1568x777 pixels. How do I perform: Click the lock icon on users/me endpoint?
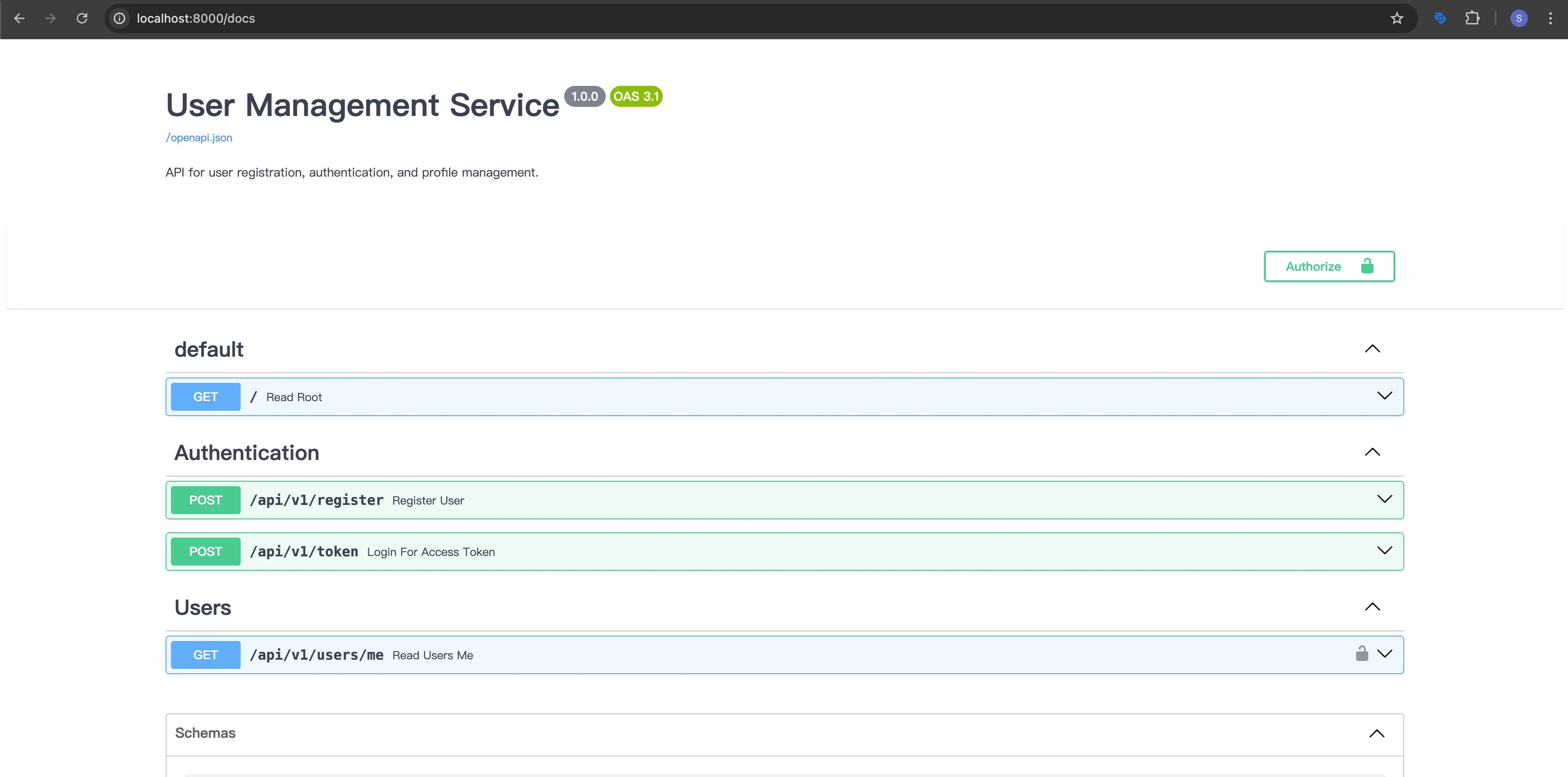pyautogui.click(x=1362, y=654)
